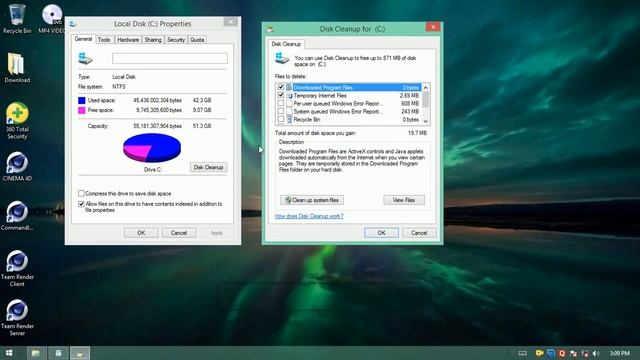
Task: Select the Downloaded Program Files list row
Action: (x=349, y=87)
